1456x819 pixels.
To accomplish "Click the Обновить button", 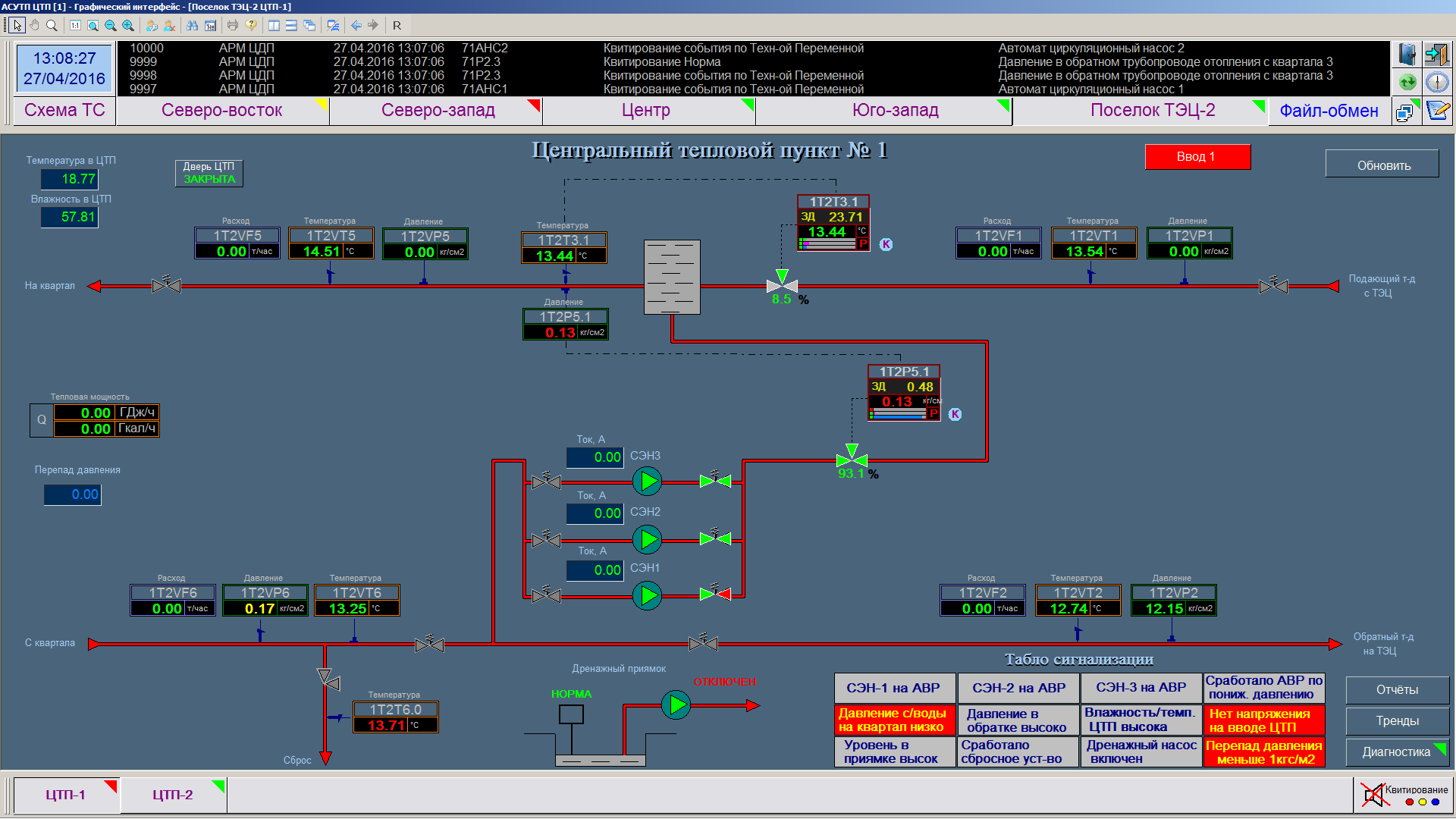I will 1383,165.
